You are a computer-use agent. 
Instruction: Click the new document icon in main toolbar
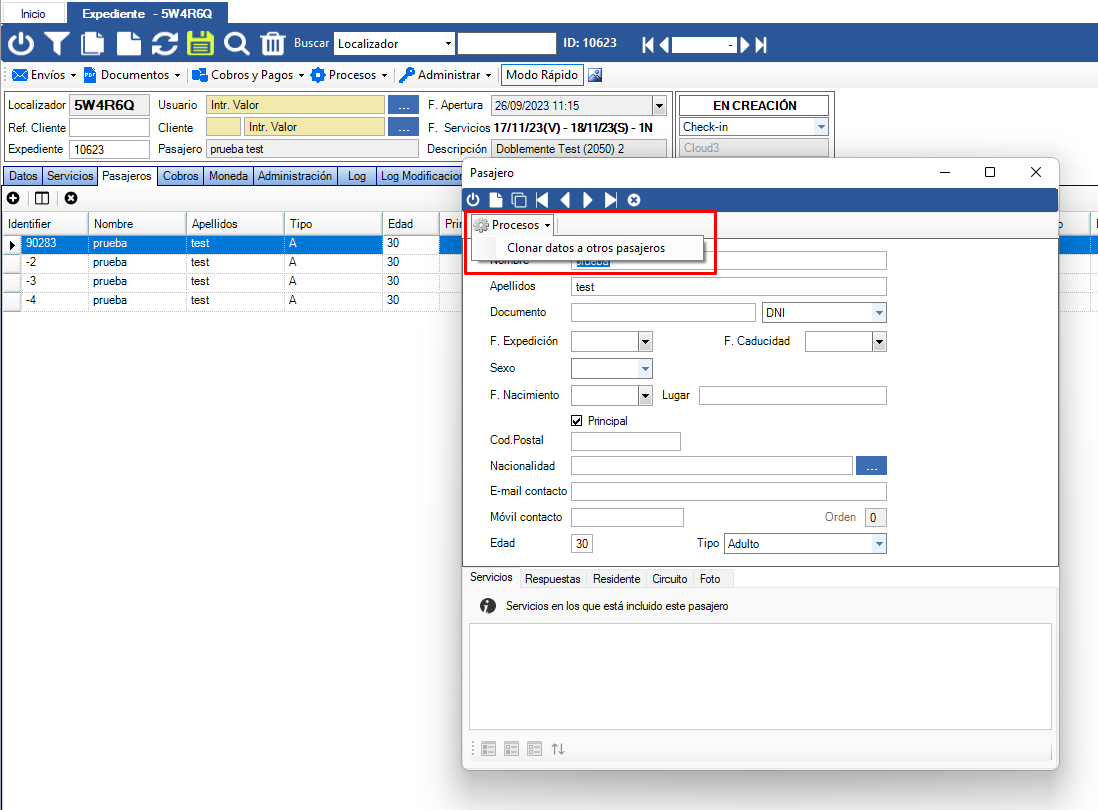[128, 43]
